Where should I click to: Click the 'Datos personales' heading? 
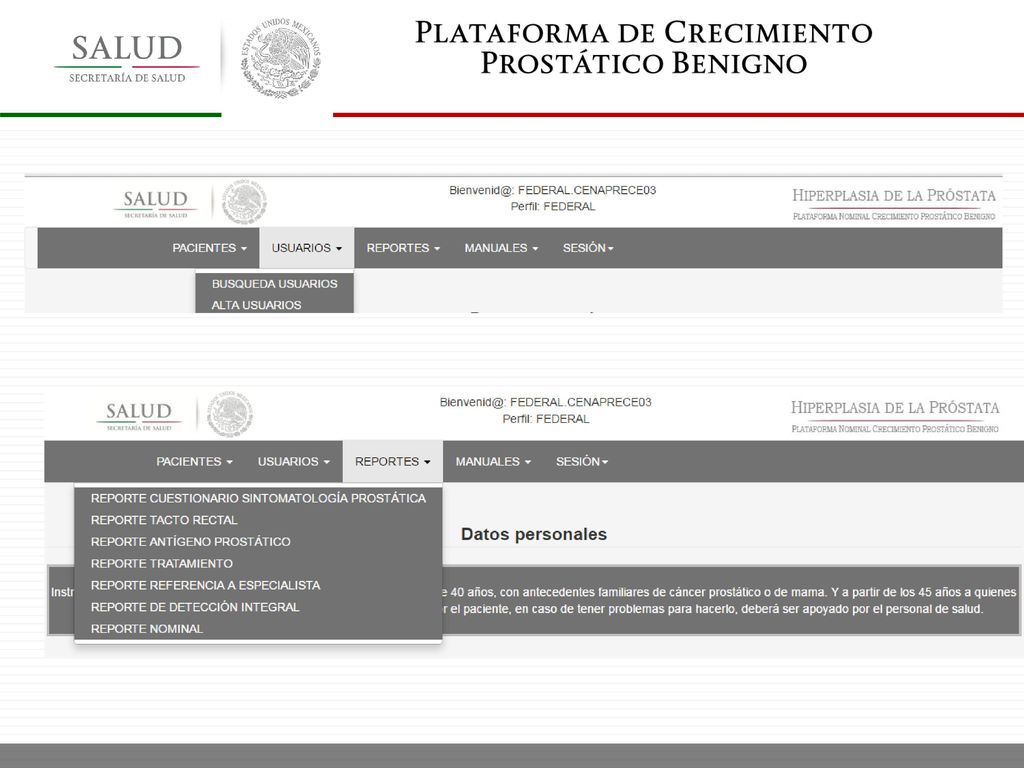[534, 534]
